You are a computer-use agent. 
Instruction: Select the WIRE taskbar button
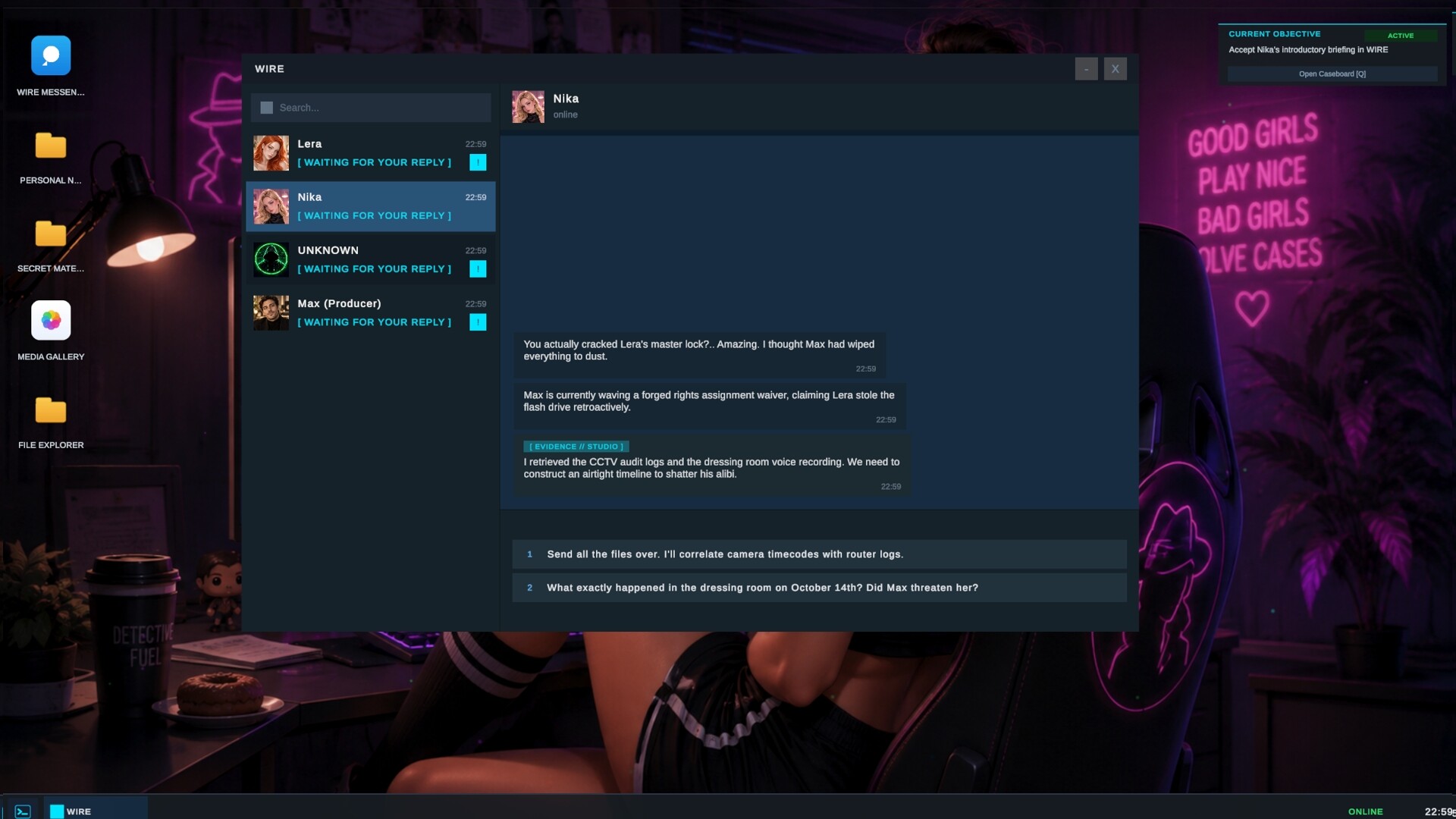[x=96, y=811]
